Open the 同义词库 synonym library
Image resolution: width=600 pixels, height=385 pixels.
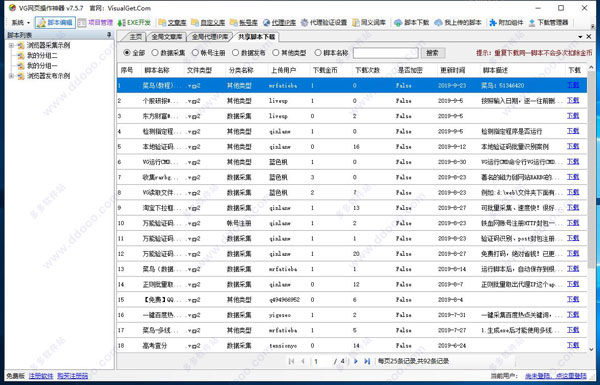coord(369,23)
